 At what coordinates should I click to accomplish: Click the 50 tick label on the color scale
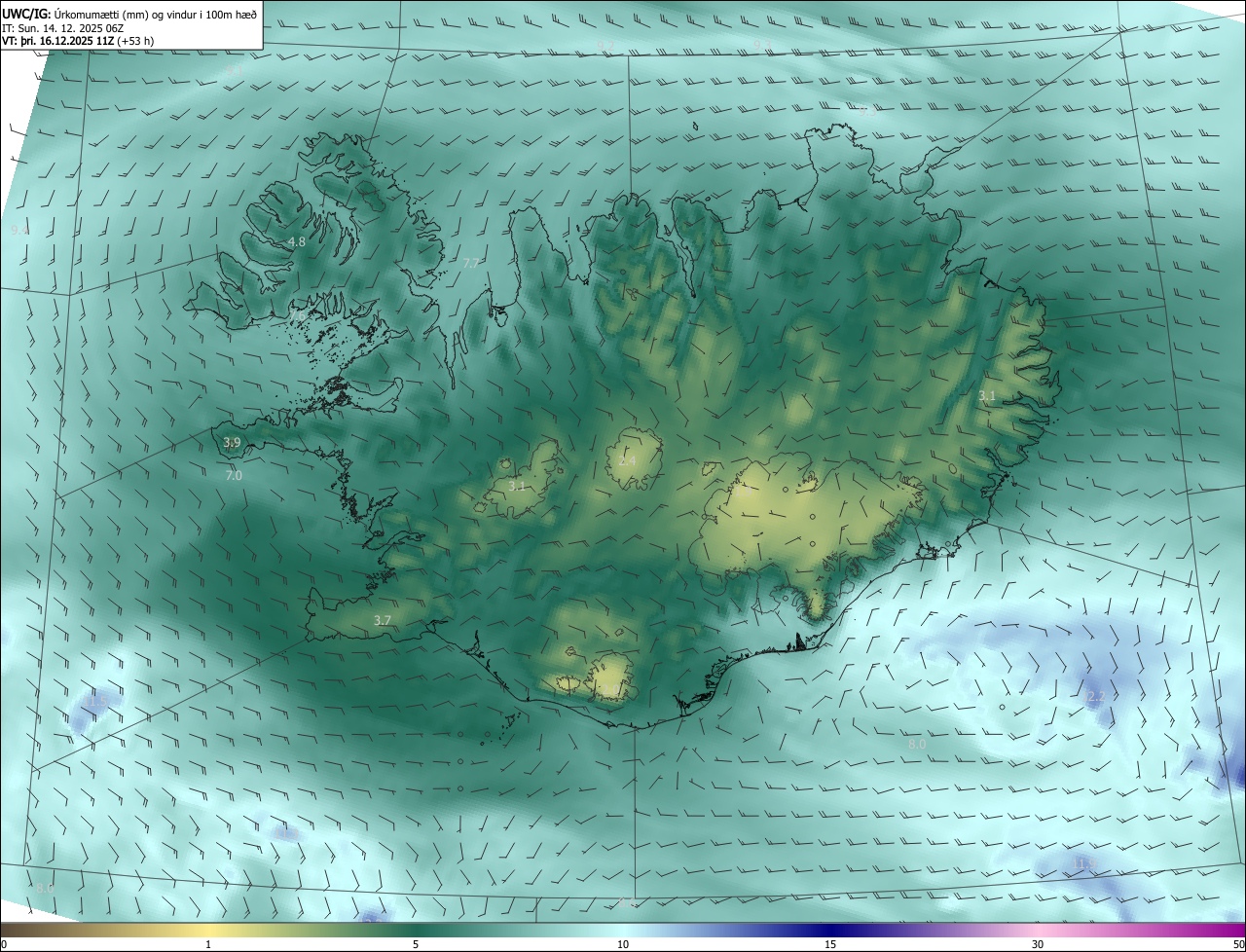(x=1237, y=944)
